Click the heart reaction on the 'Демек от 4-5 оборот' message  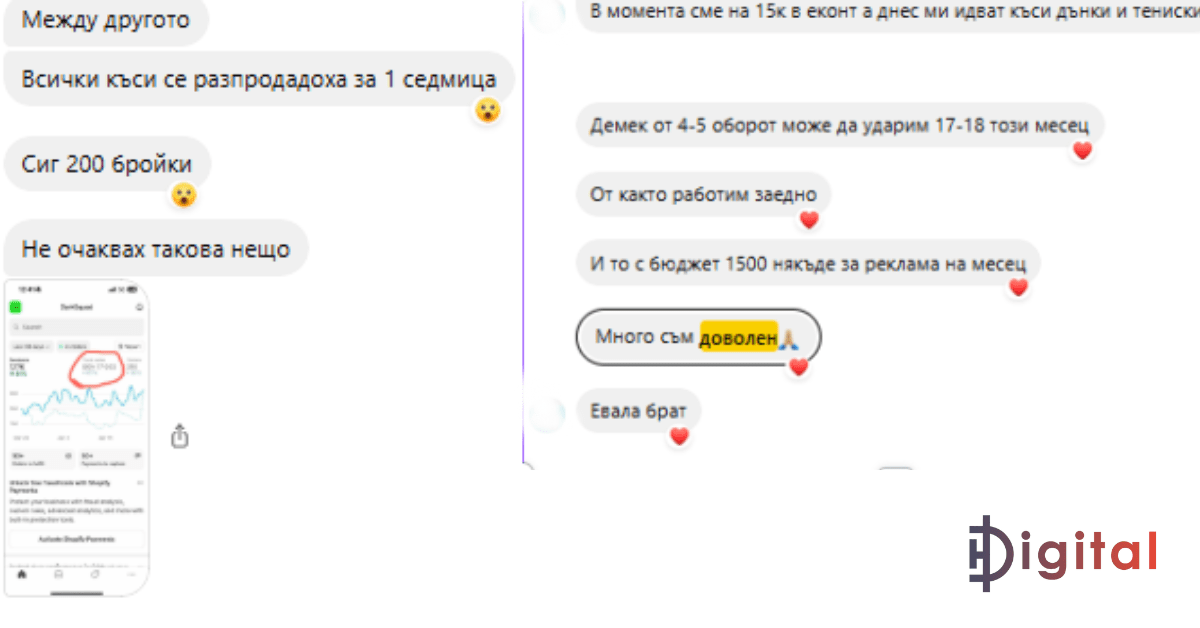click(x=1082, y=151)
